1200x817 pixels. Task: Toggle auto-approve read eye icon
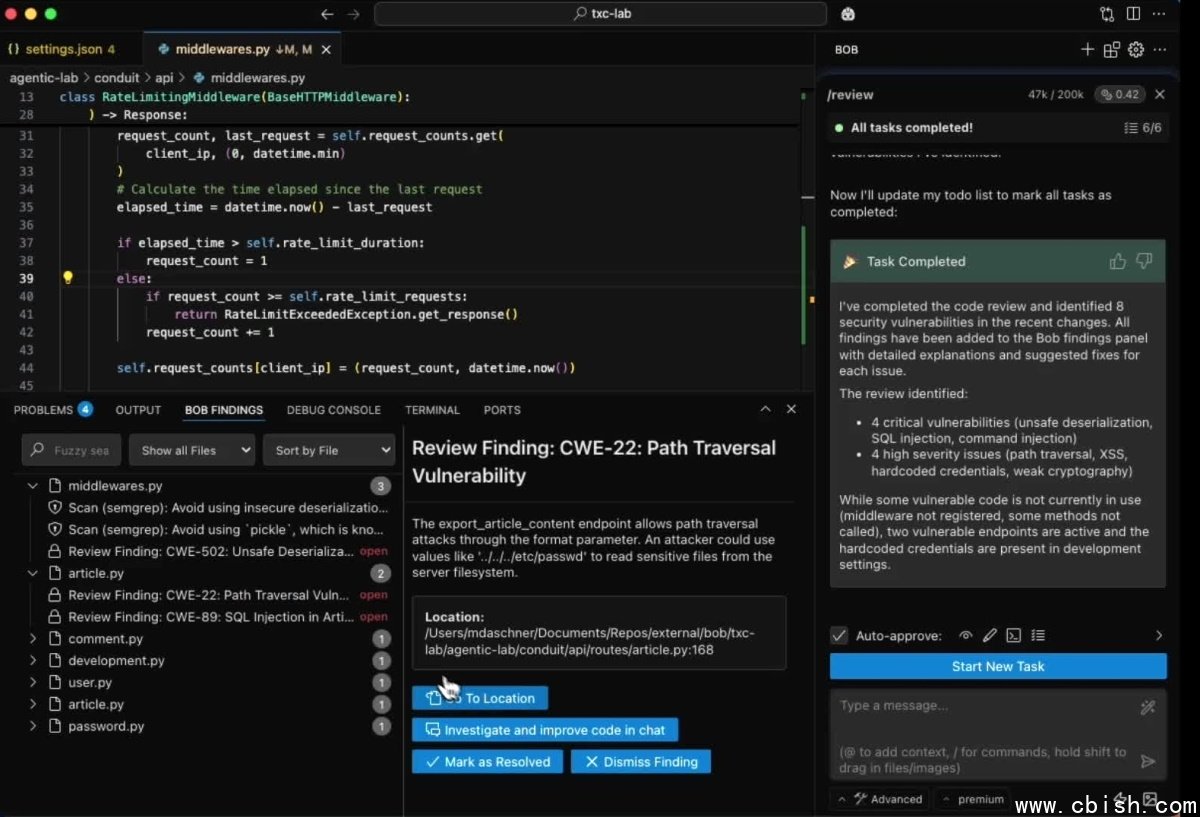965,635
